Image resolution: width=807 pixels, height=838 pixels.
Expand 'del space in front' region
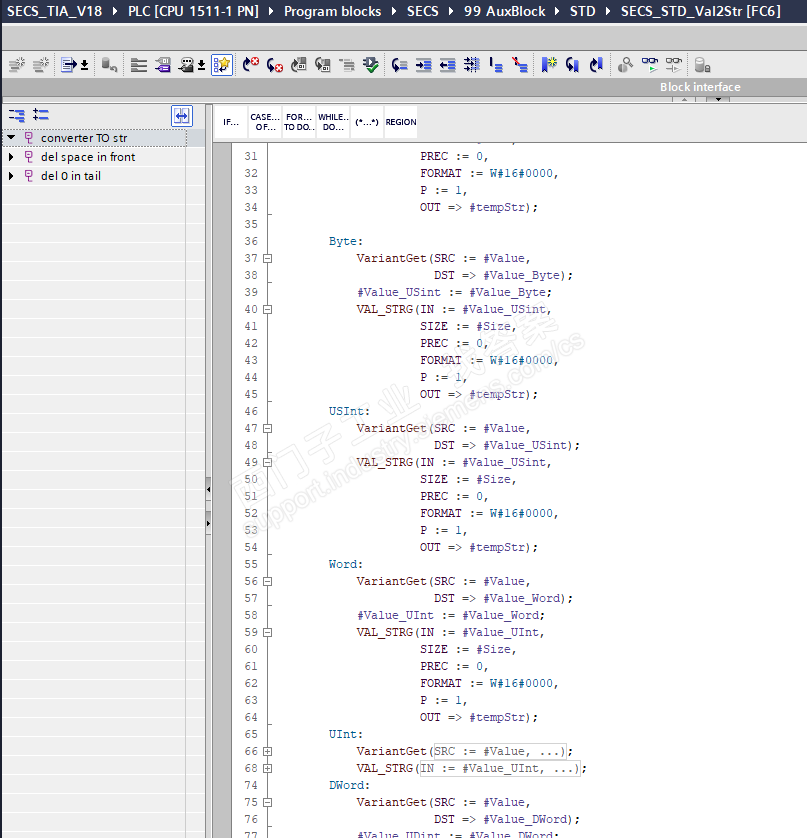pos(11,157)
